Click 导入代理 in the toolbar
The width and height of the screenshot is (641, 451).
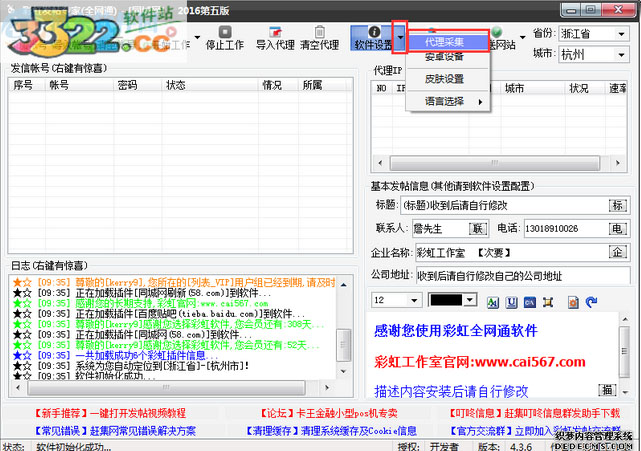[x=275, y=45]
